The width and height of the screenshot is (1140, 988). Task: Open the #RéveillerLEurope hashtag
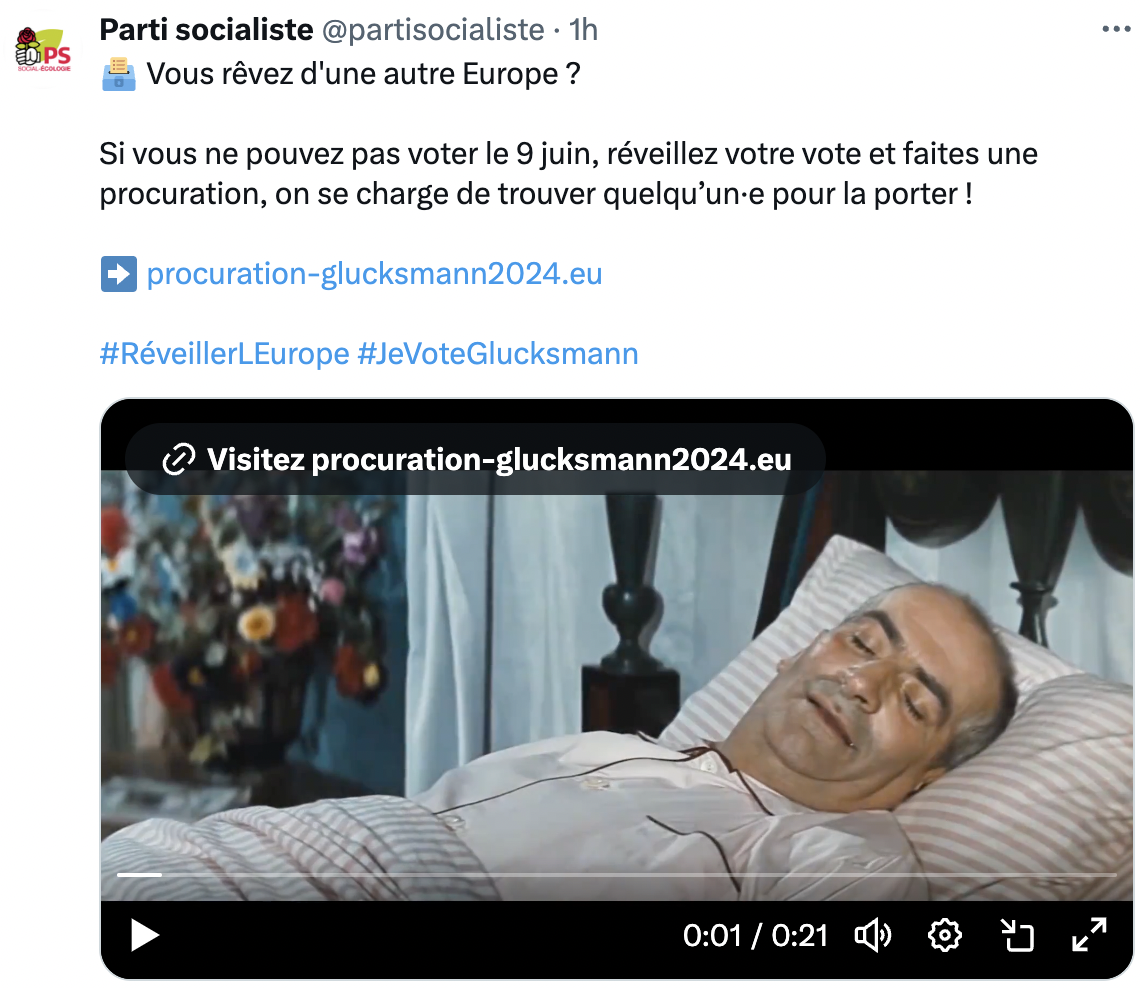tap(225, 354)
